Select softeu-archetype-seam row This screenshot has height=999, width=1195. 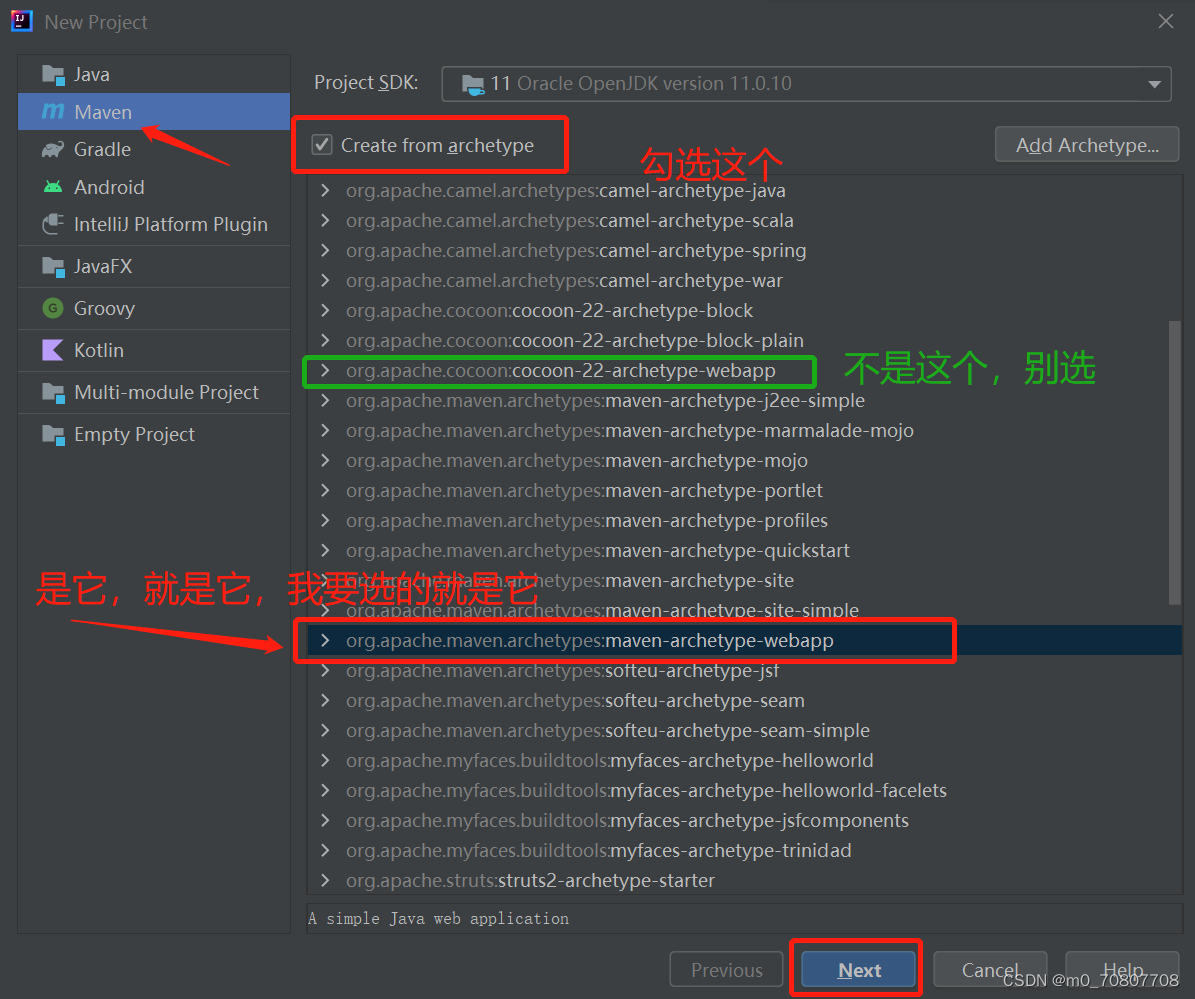coord(745,700)
